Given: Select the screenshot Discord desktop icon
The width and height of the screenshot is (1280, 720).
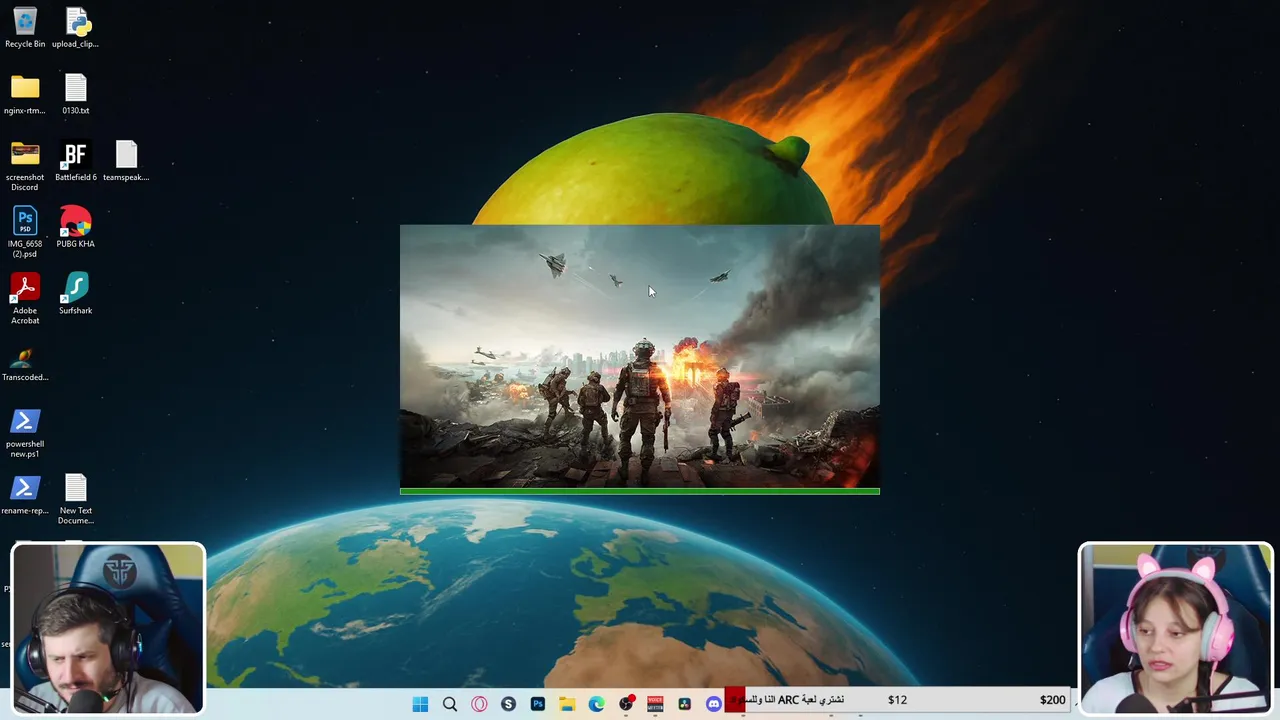Looking at the screenshot, I should tap(25, 166).
